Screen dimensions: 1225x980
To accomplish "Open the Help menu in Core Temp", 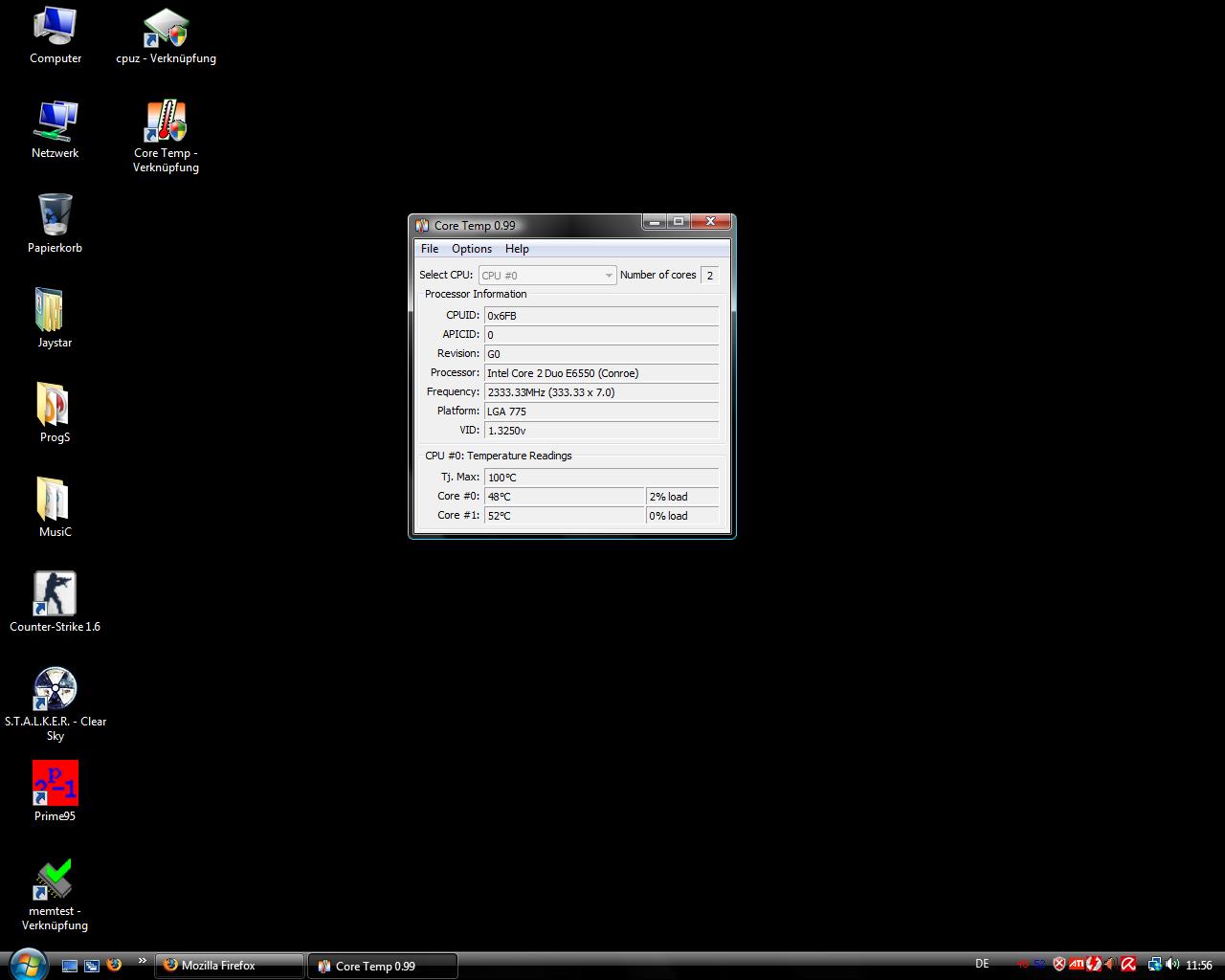I will 517,249.
